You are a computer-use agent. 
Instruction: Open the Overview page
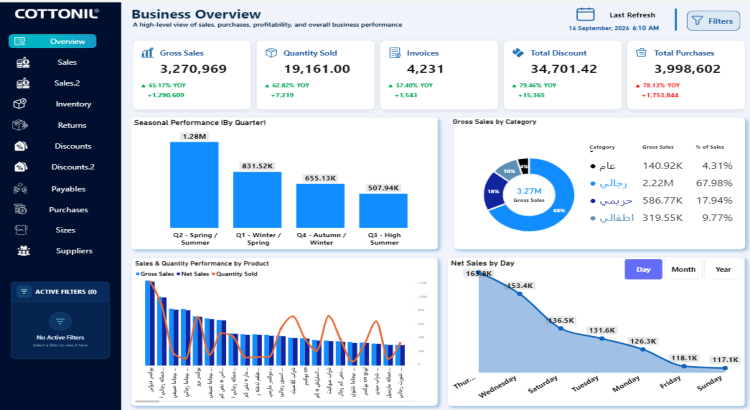point(52,42)
